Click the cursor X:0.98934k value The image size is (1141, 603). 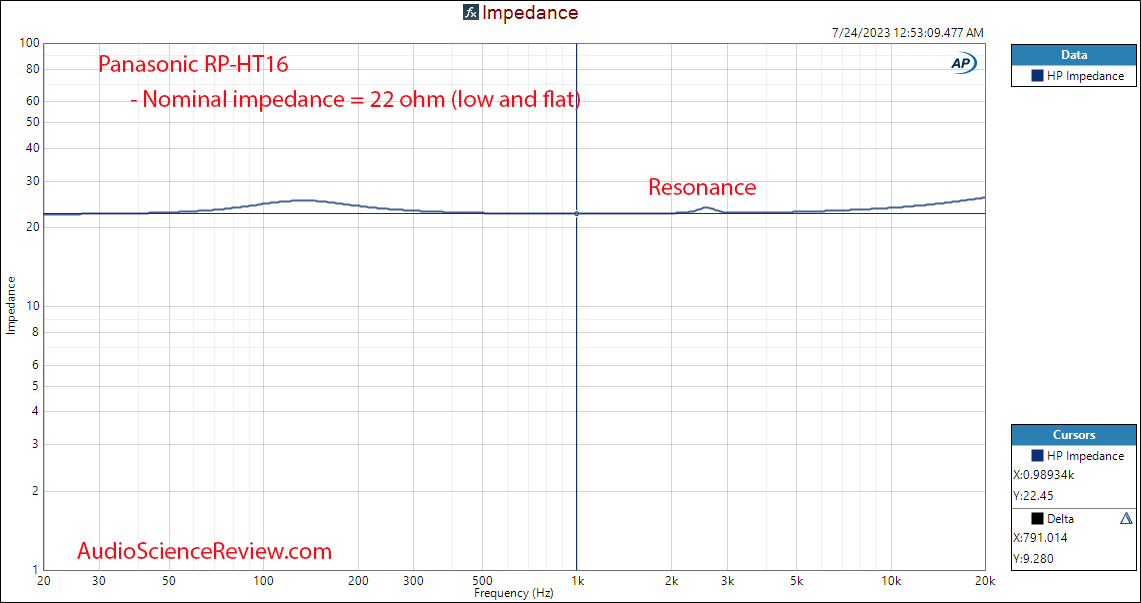[1043, 476]
